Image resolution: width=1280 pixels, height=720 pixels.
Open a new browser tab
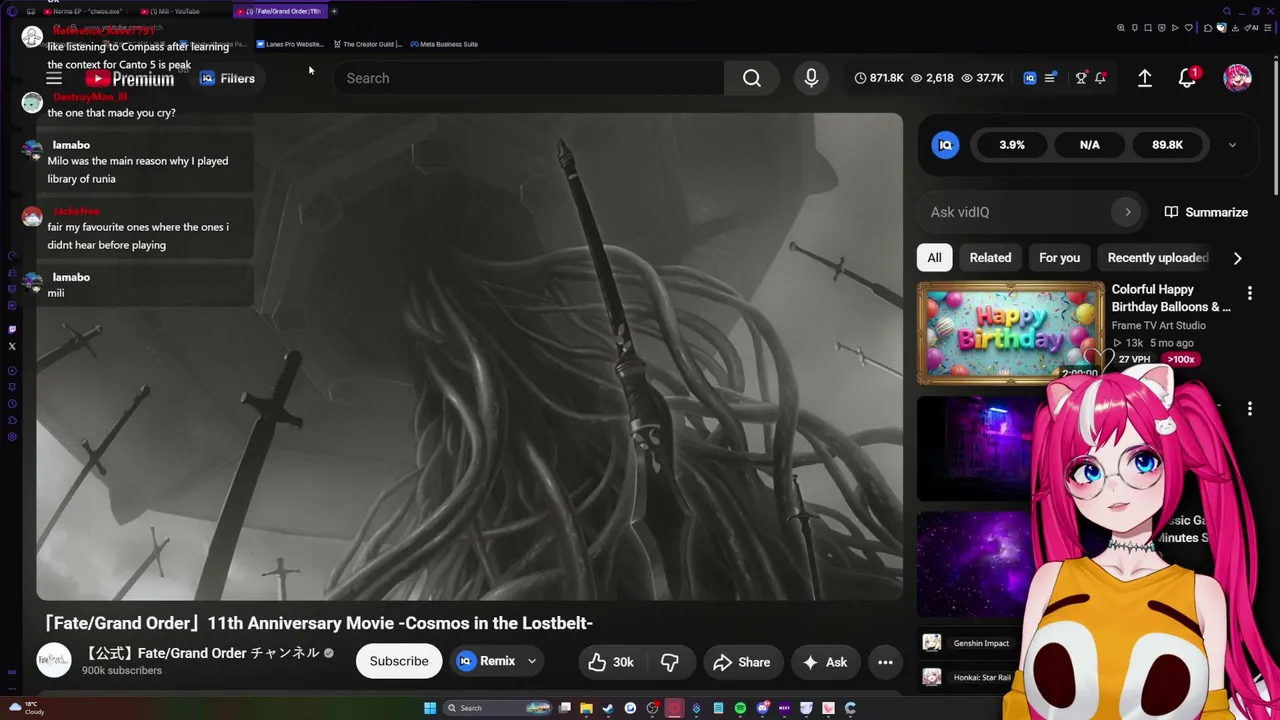pyautogui.click(x=334, y=11)
